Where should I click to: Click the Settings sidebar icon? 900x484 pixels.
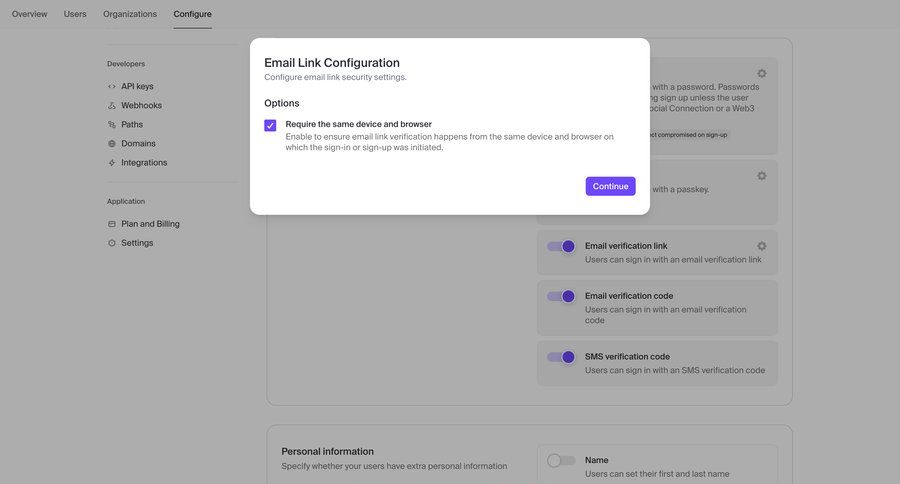pos(112,243)
